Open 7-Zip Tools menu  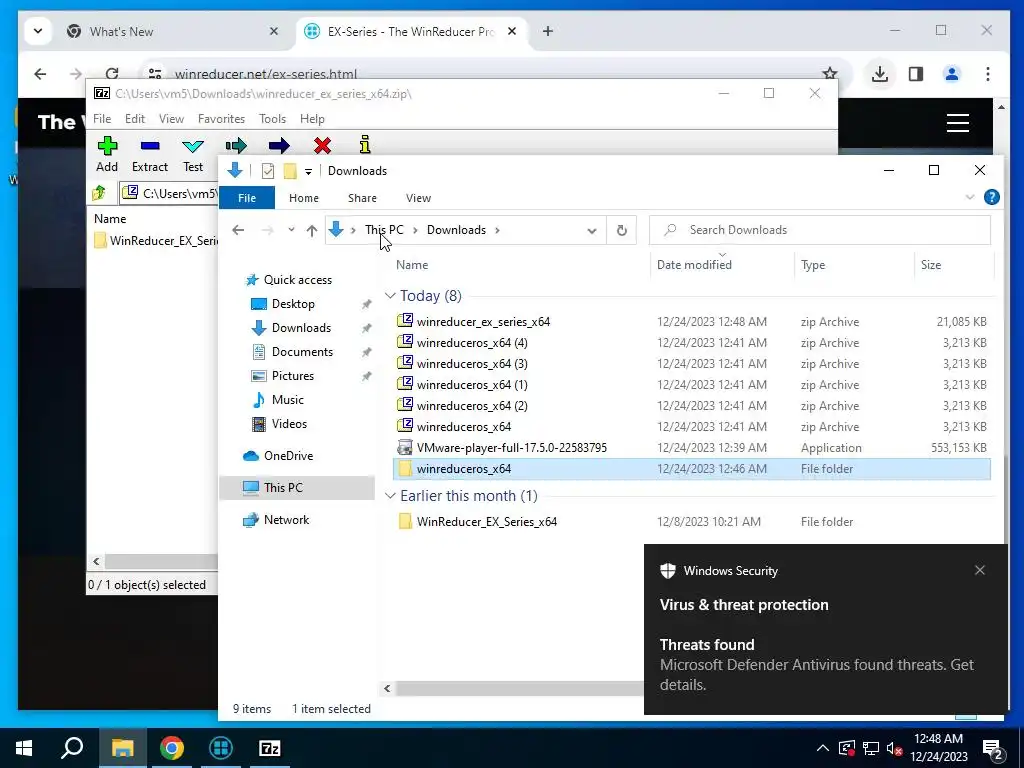point(272,119)
